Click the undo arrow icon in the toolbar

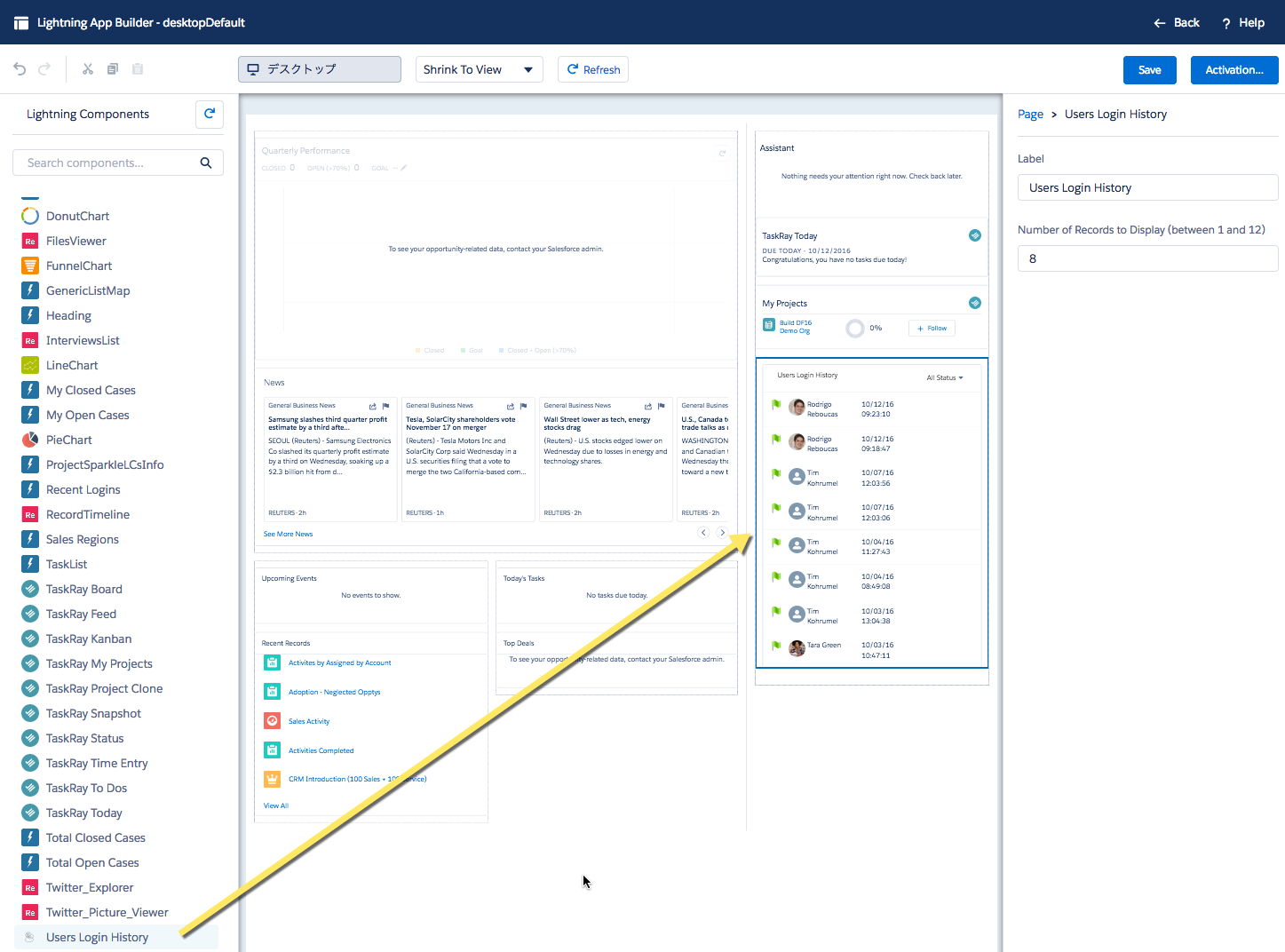(19, 68)
